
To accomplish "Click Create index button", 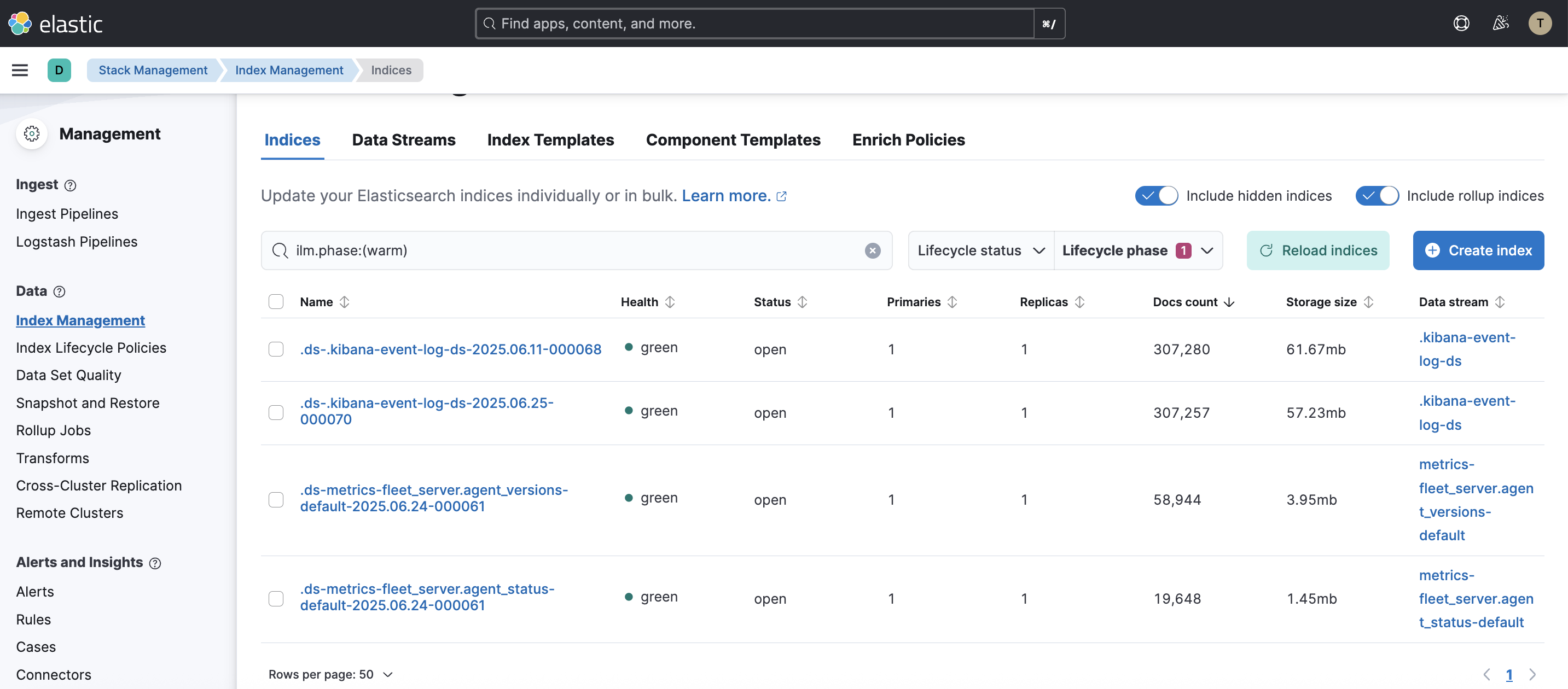I will tap(1478, 250).
